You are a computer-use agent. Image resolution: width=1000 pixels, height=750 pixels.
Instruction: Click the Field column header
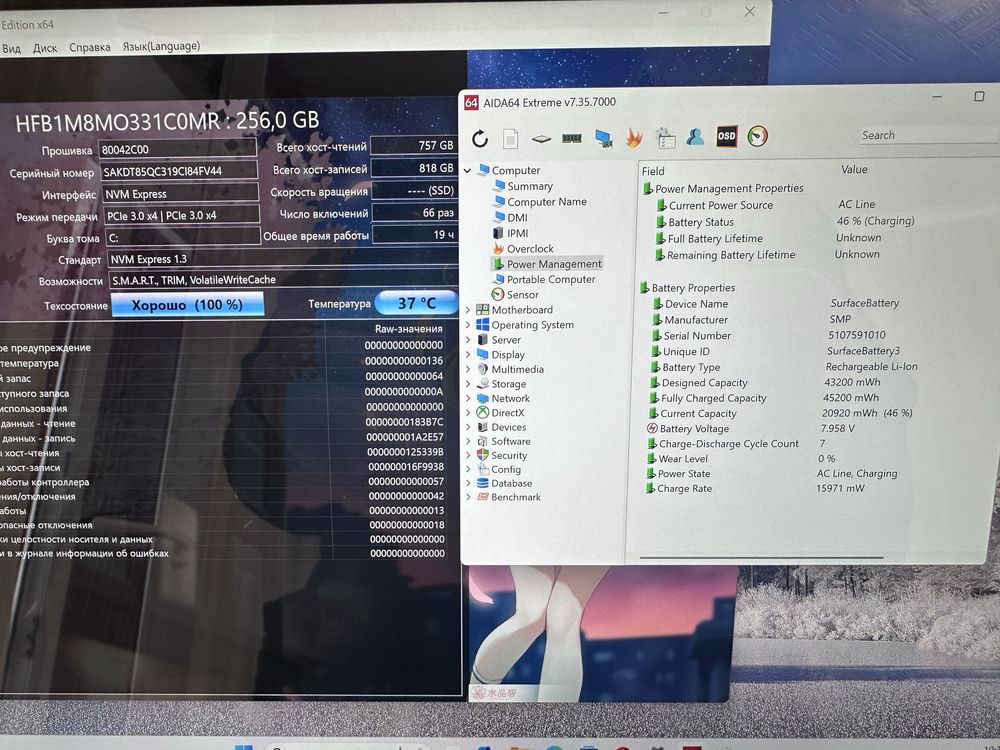[653, 171]
